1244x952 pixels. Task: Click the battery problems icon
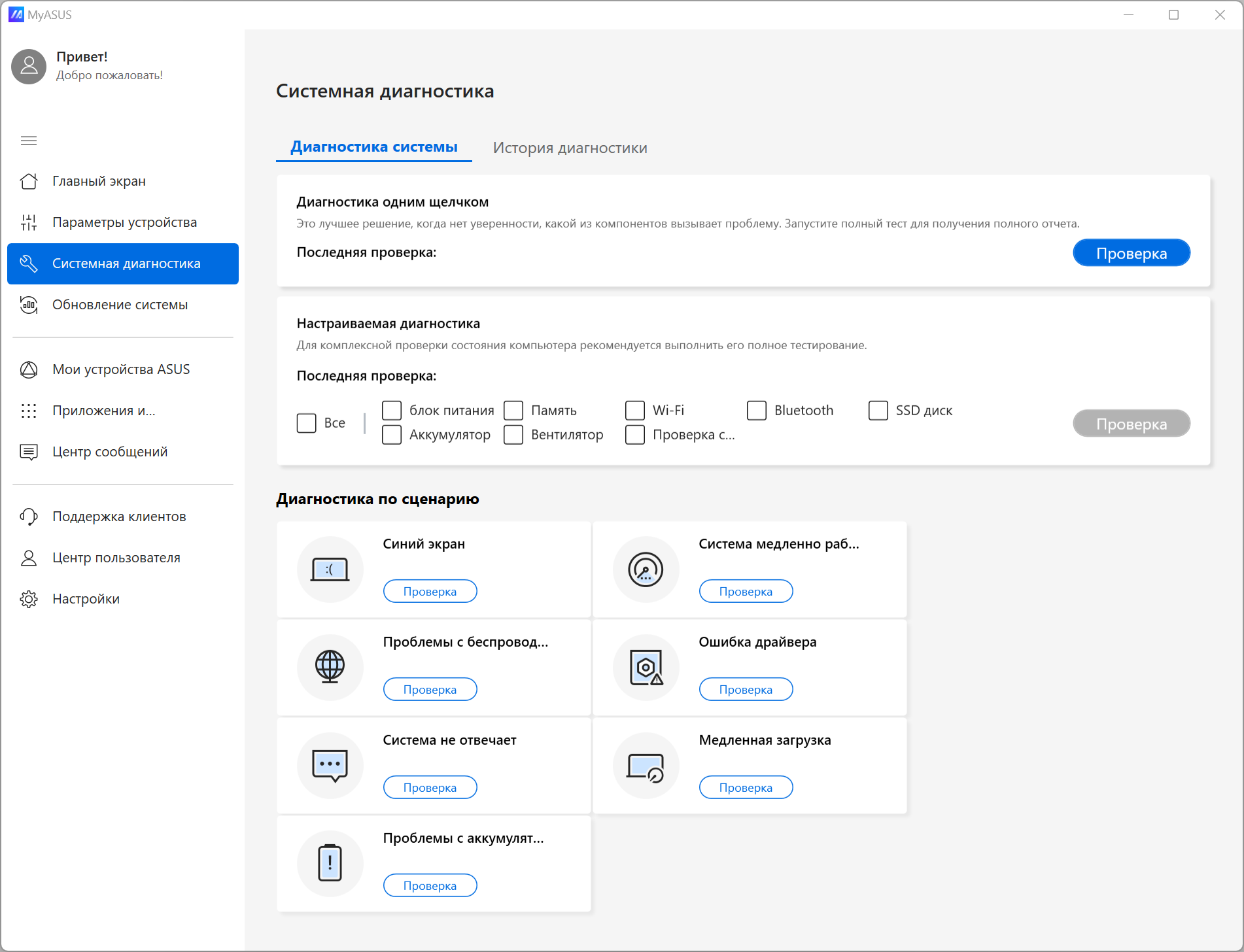(330, 863)
